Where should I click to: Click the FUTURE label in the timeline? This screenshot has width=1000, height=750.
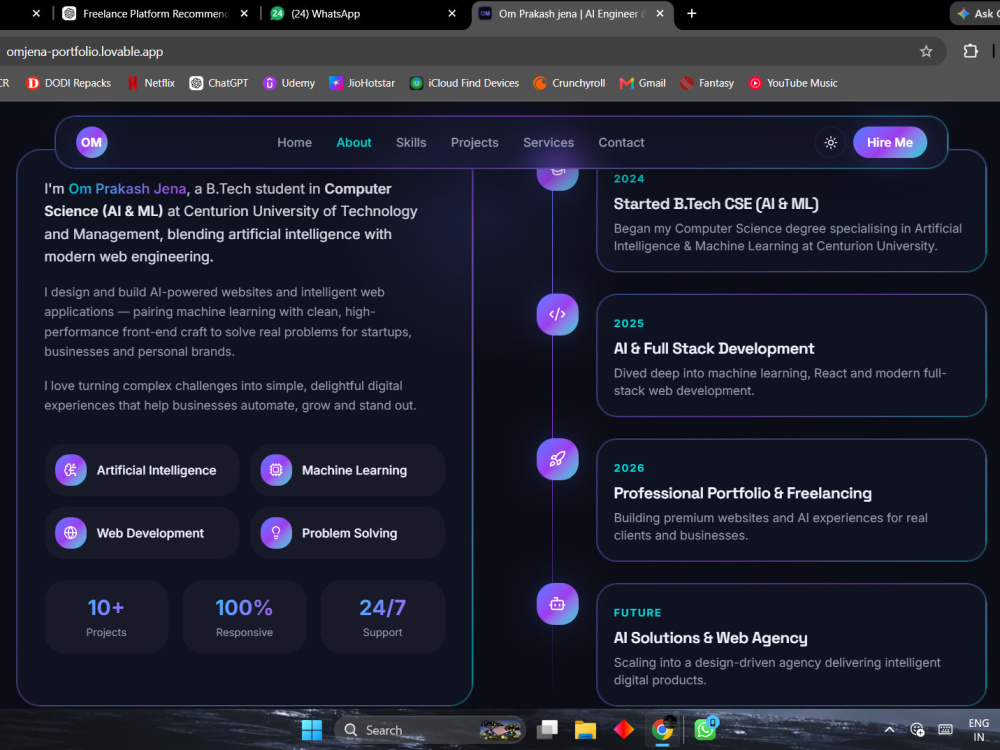(x=637, y=613)
